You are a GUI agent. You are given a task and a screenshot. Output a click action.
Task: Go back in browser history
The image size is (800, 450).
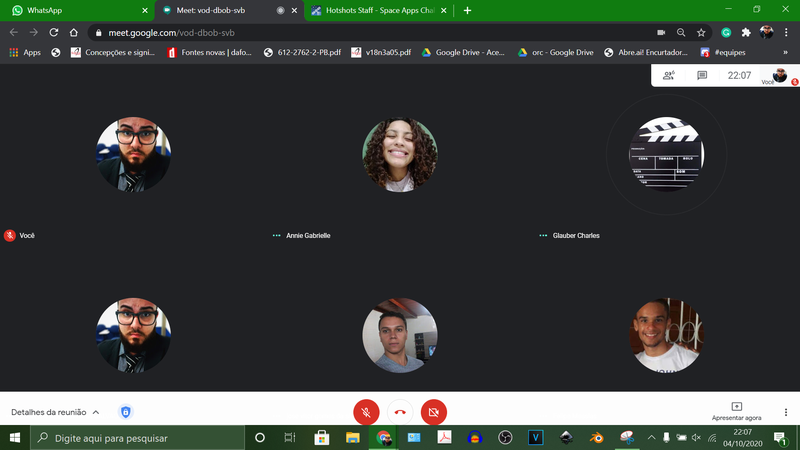pos(14,32)
